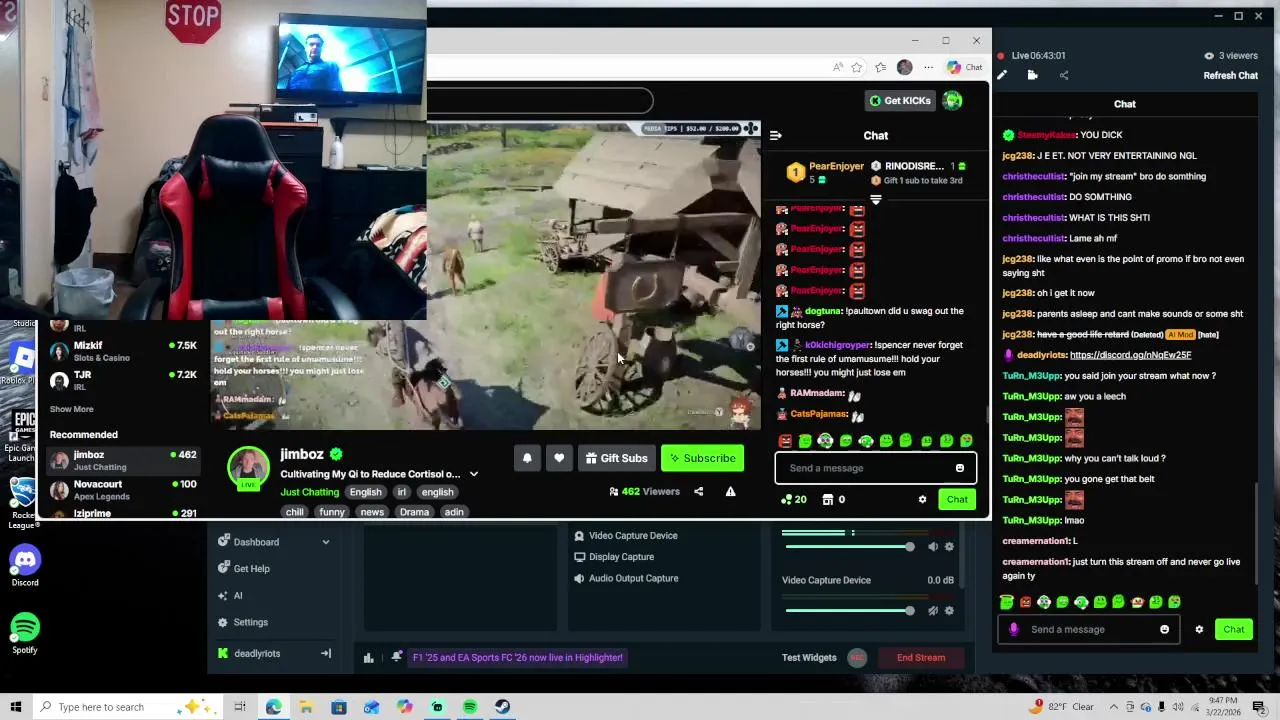Open File Explorer from the taskbar
The width and height of the screenshot is (1280, 720).
tap(306, 707)
